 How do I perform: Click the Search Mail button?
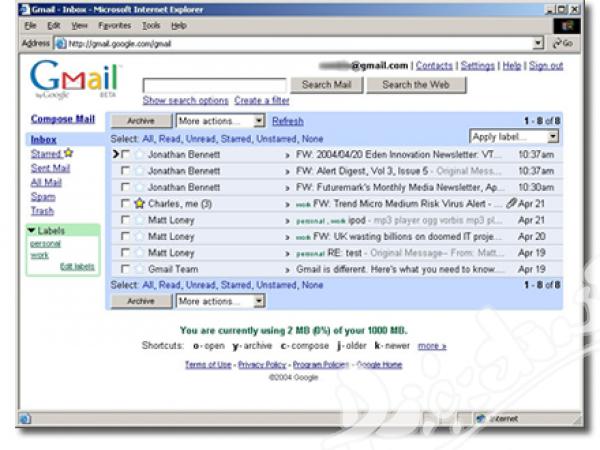click(327, 85)
